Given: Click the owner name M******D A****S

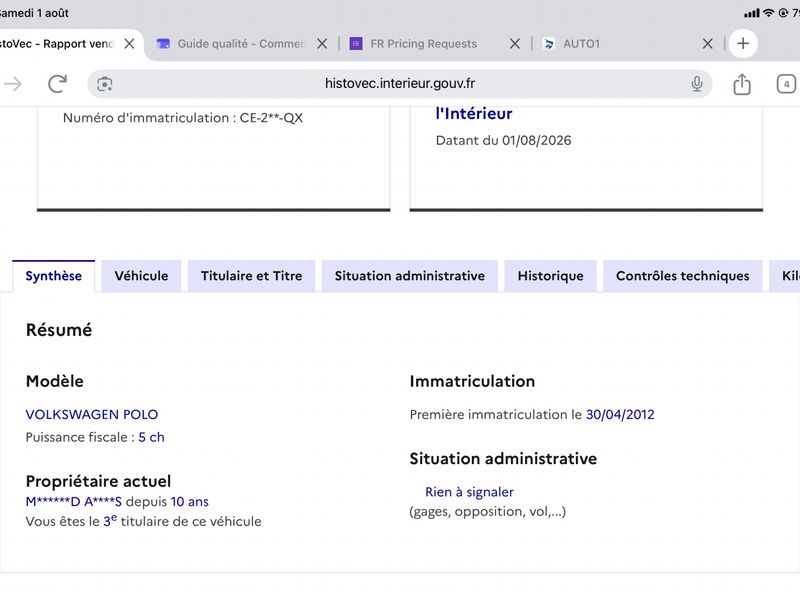Looking at the screenshot, I should click(73, 502).
